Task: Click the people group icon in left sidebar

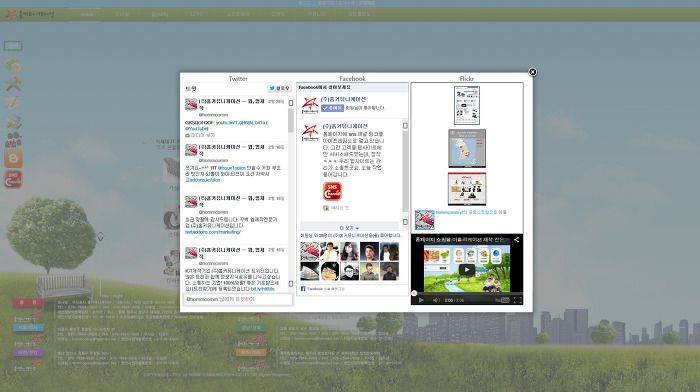Action: (13, 140)
